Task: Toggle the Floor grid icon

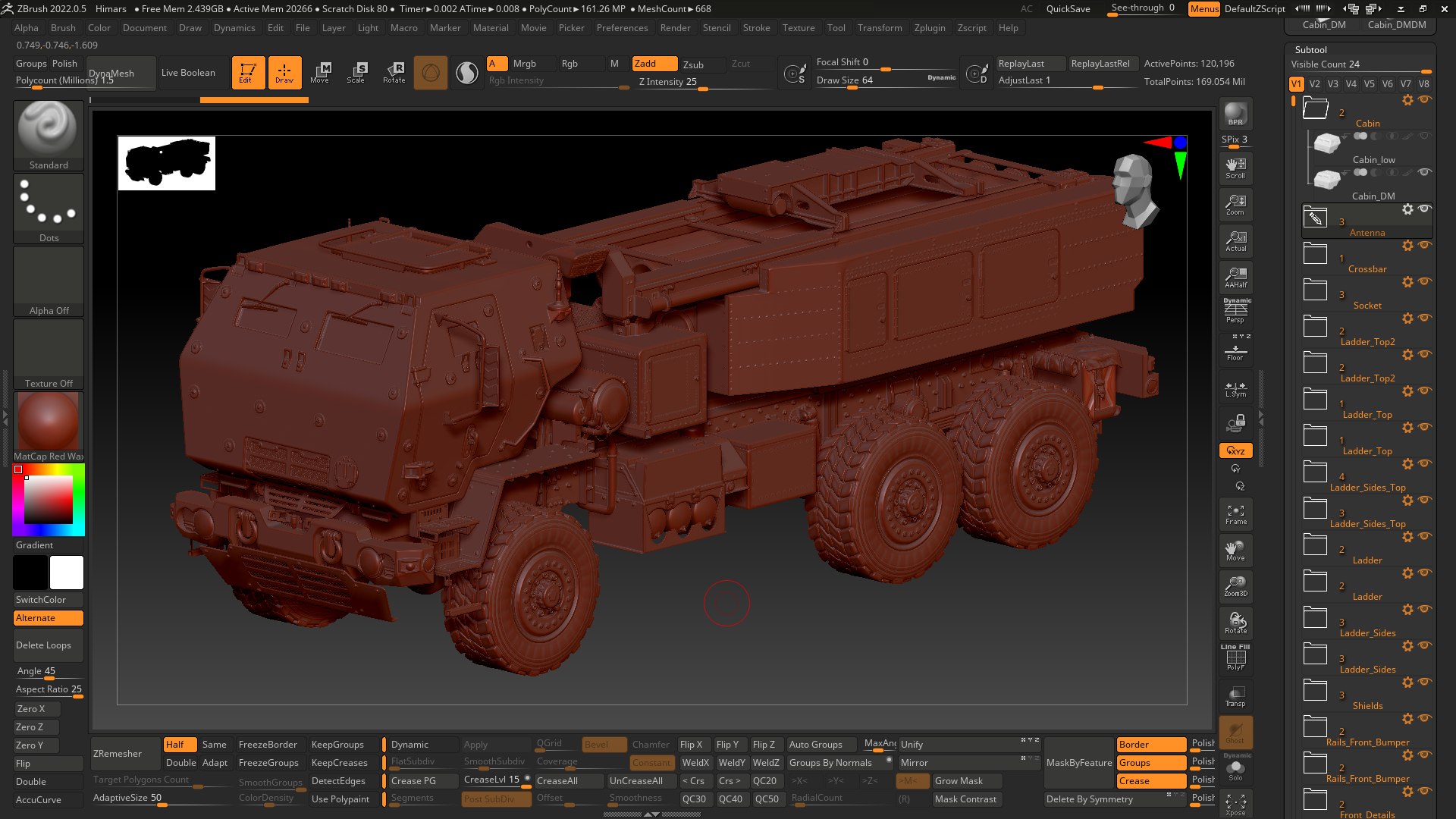Action: (1235, 350)
